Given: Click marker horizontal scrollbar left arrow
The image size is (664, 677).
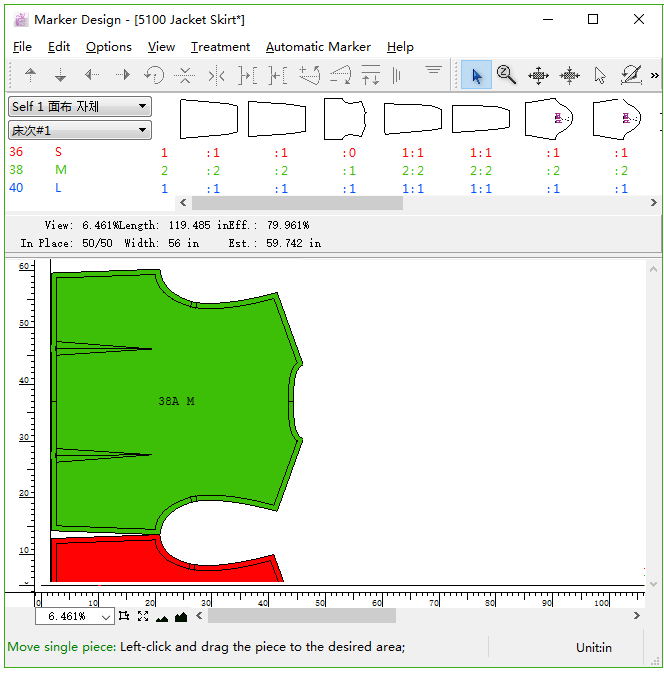Looking at the screenshot, I should pos(199,616).
